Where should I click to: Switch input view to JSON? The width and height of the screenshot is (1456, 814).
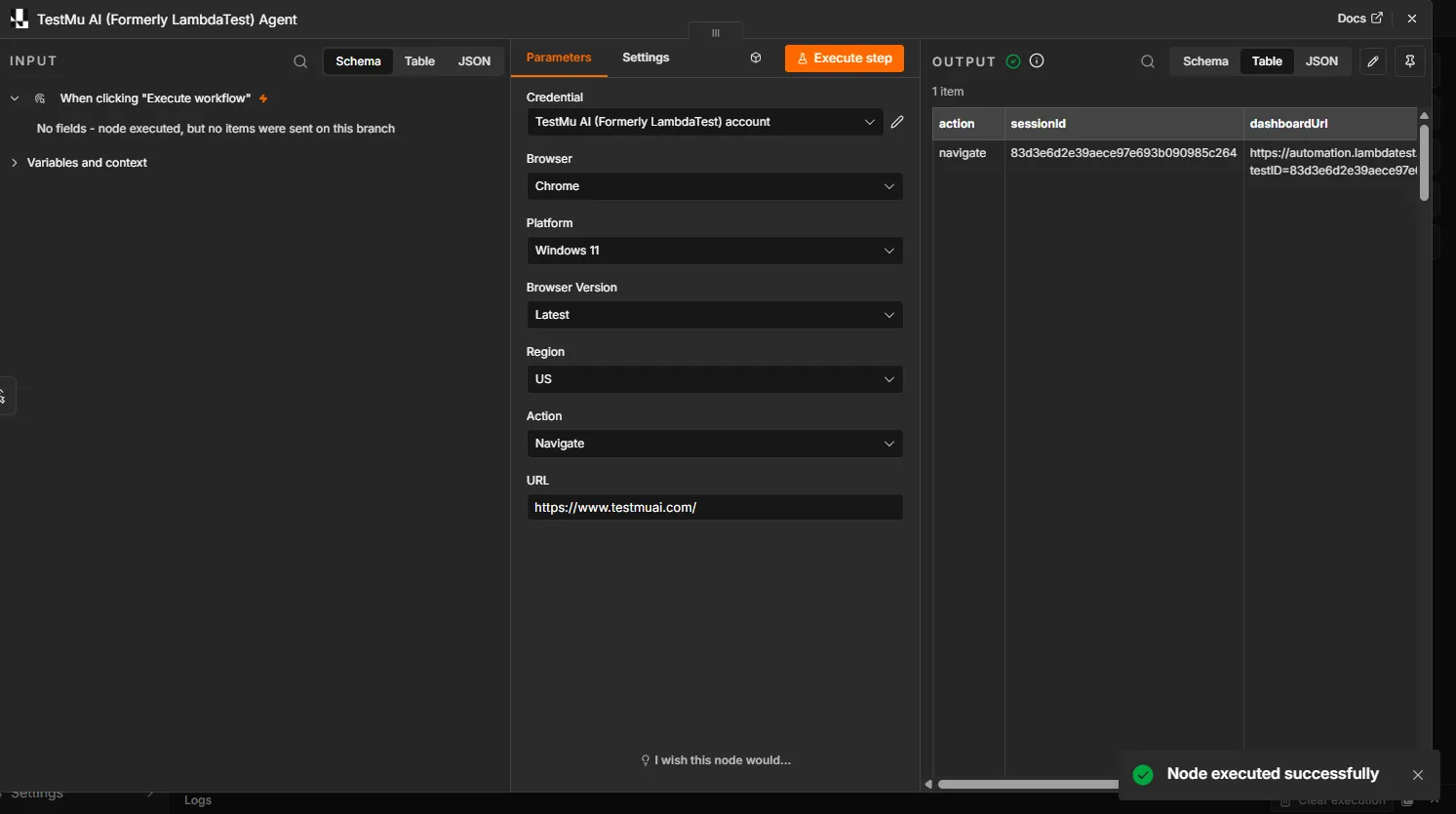pyautogui.click(x=474, y=61)
